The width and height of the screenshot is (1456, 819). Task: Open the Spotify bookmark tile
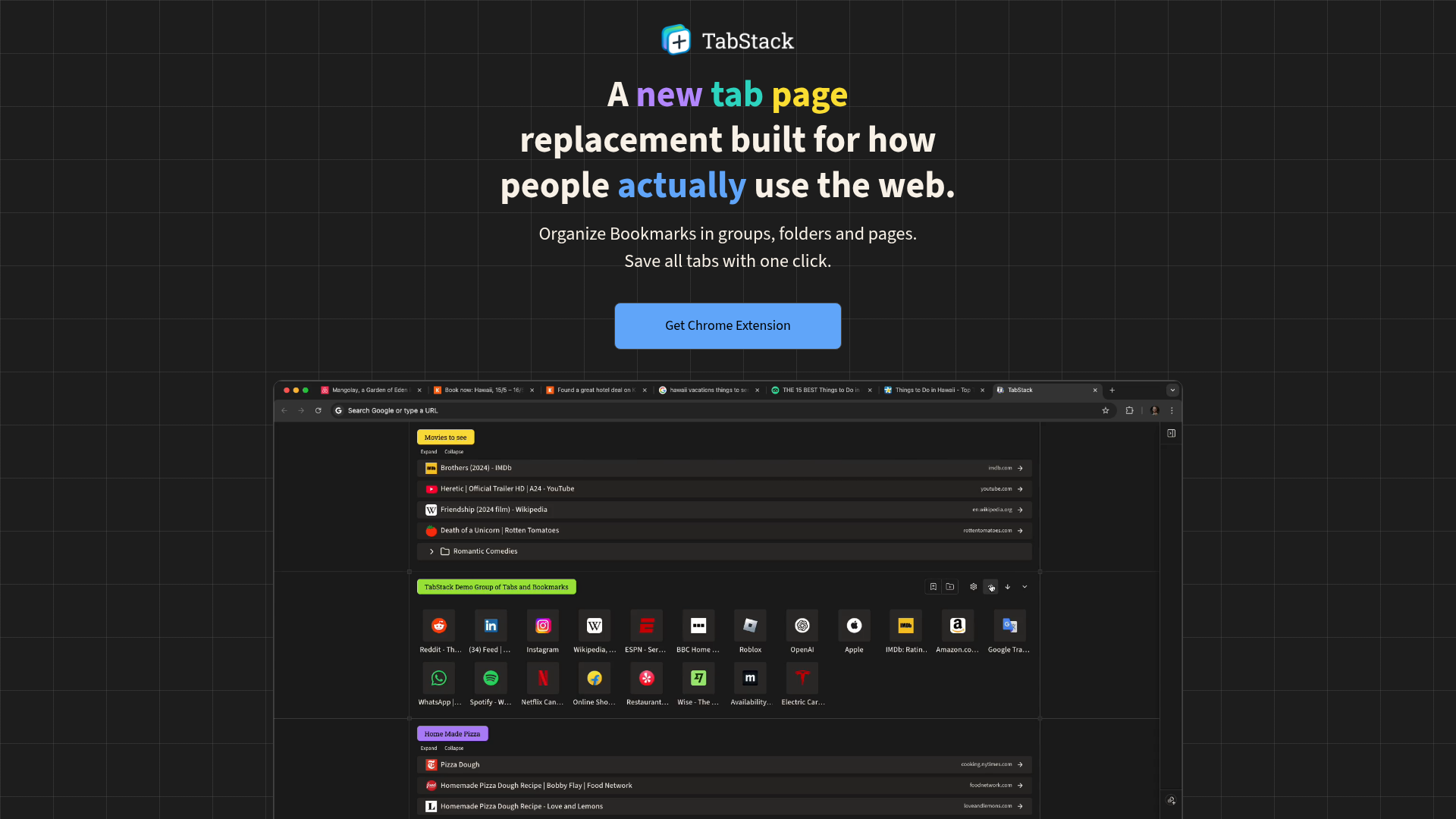(491, 679)
